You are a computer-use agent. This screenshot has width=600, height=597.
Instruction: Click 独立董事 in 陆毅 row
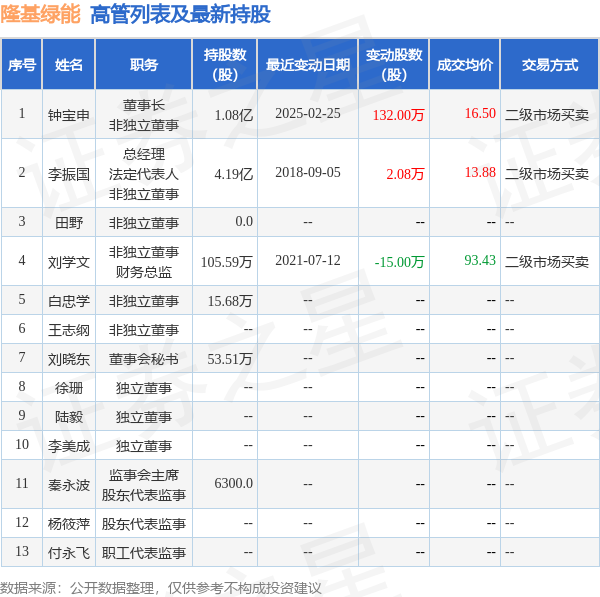pyautogui.click(x=144, y=417)
